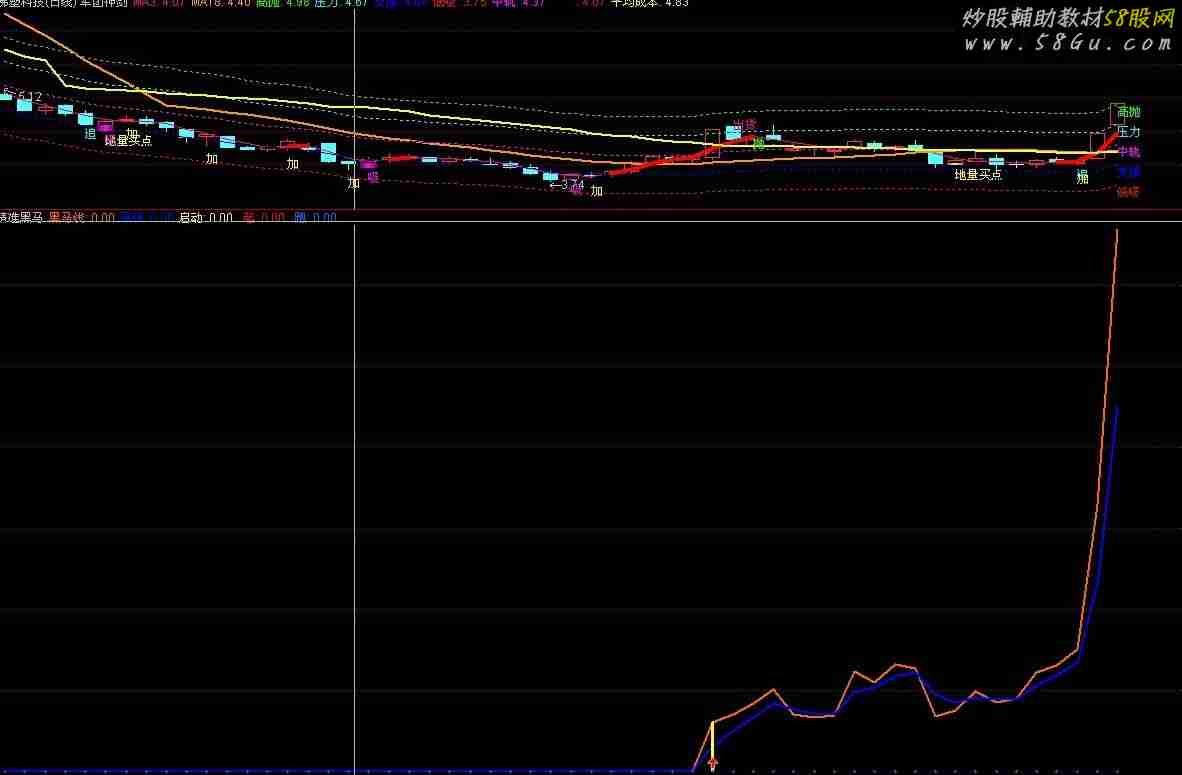
Task: Click the 中轨 middle band label
Action: pos(1128,152)
